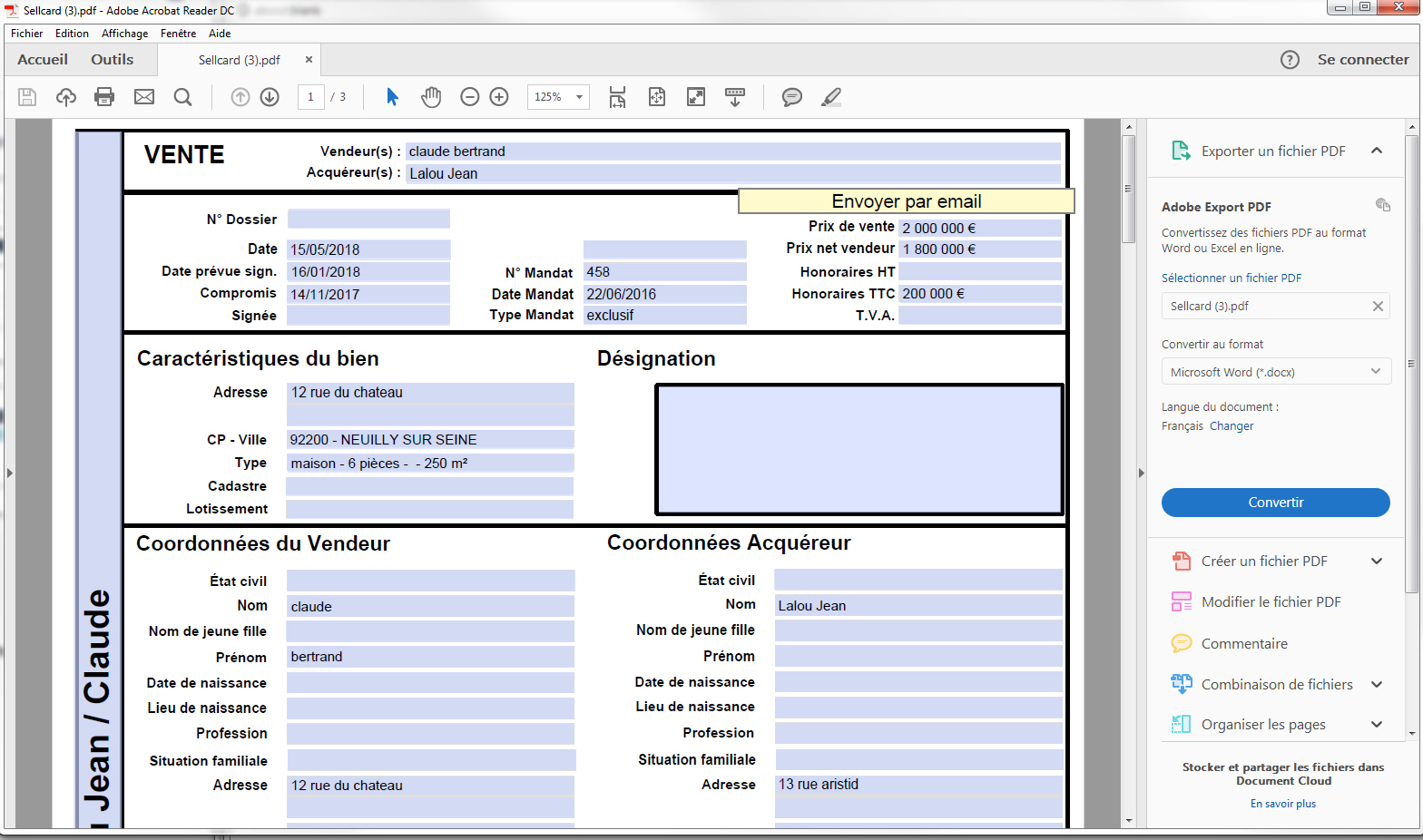Screen dimensions: 1423x840
Task: Select the Highlight text pen tool
Action: pos(830,97)
